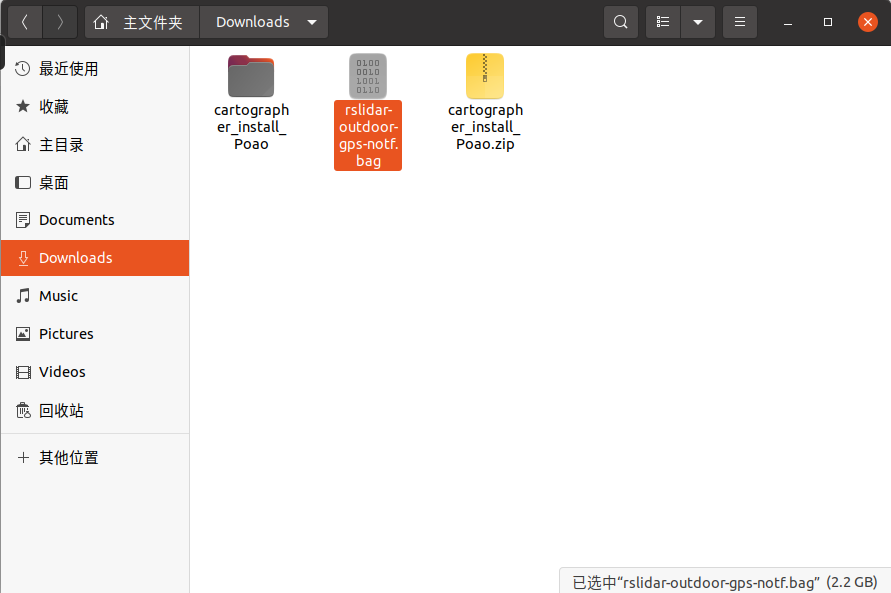The image size is (891, 593).
Task: Open 回收站 trash in sidebar
Action: click(61, 411)
